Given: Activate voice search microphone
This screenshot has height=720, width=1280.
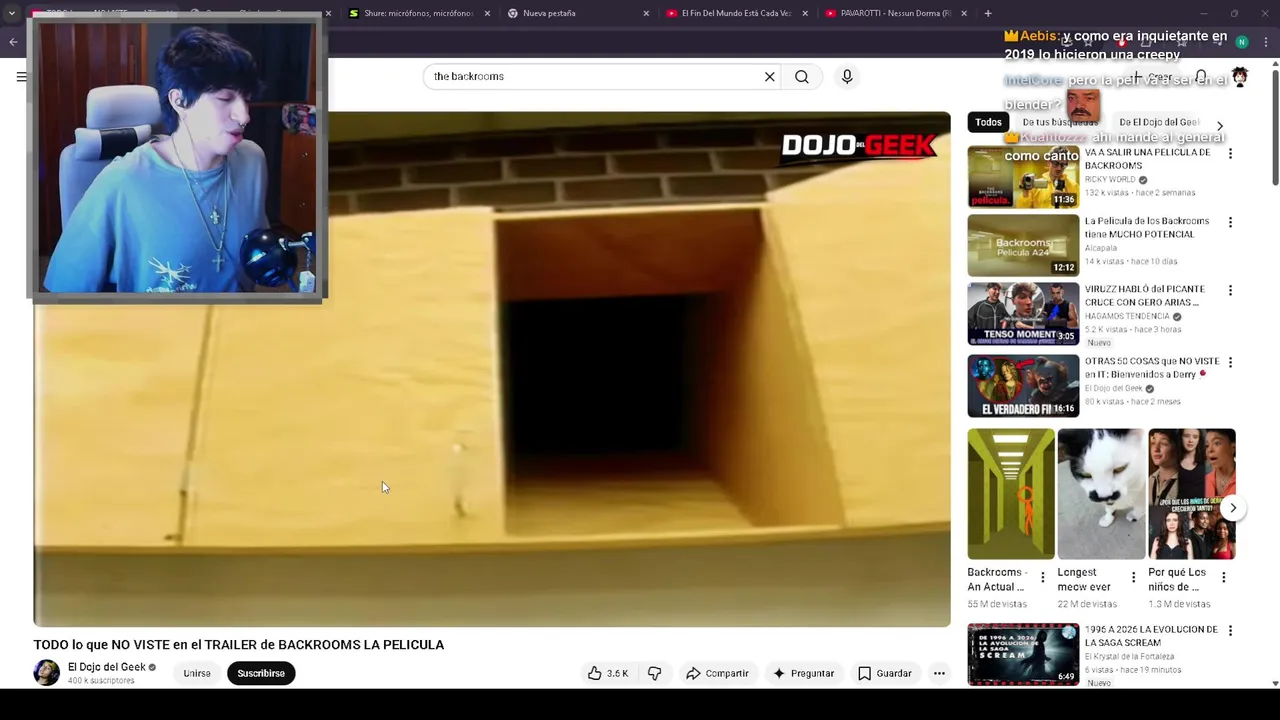Looking at the screenshot, I should point(847,77).
